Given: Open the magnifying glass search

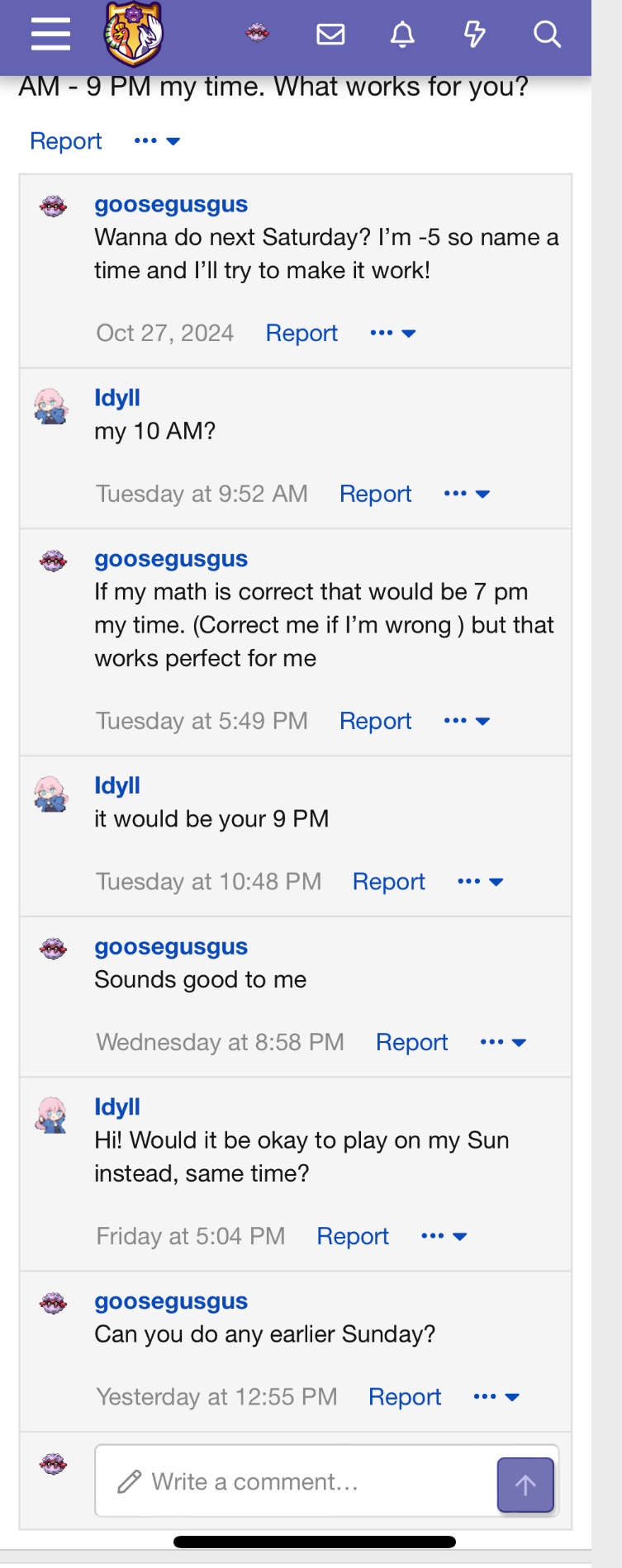Looking at the screenshot, I should click(547, 34).
